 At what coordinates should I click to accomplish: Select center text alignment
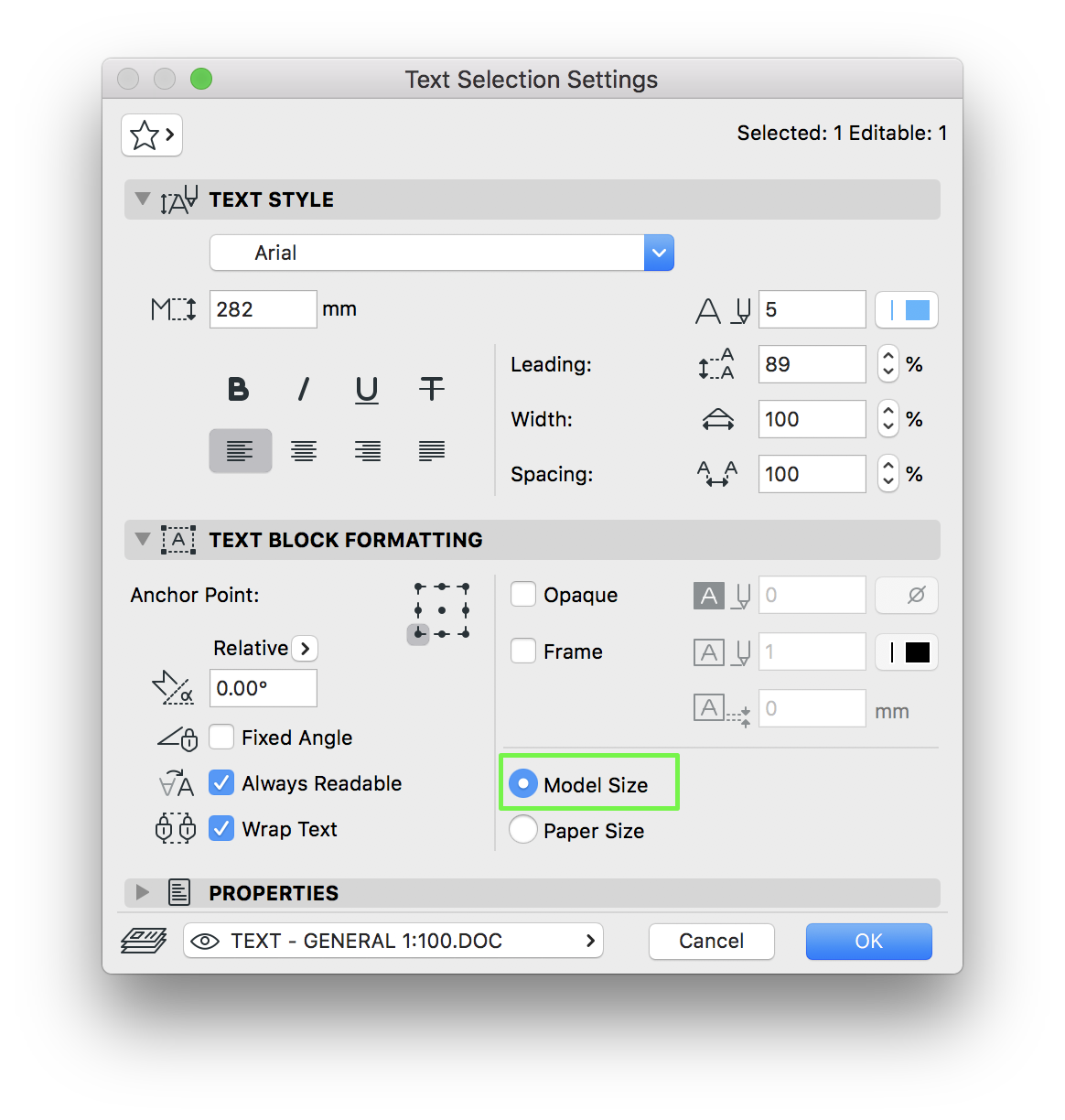(x=304, y=450)
